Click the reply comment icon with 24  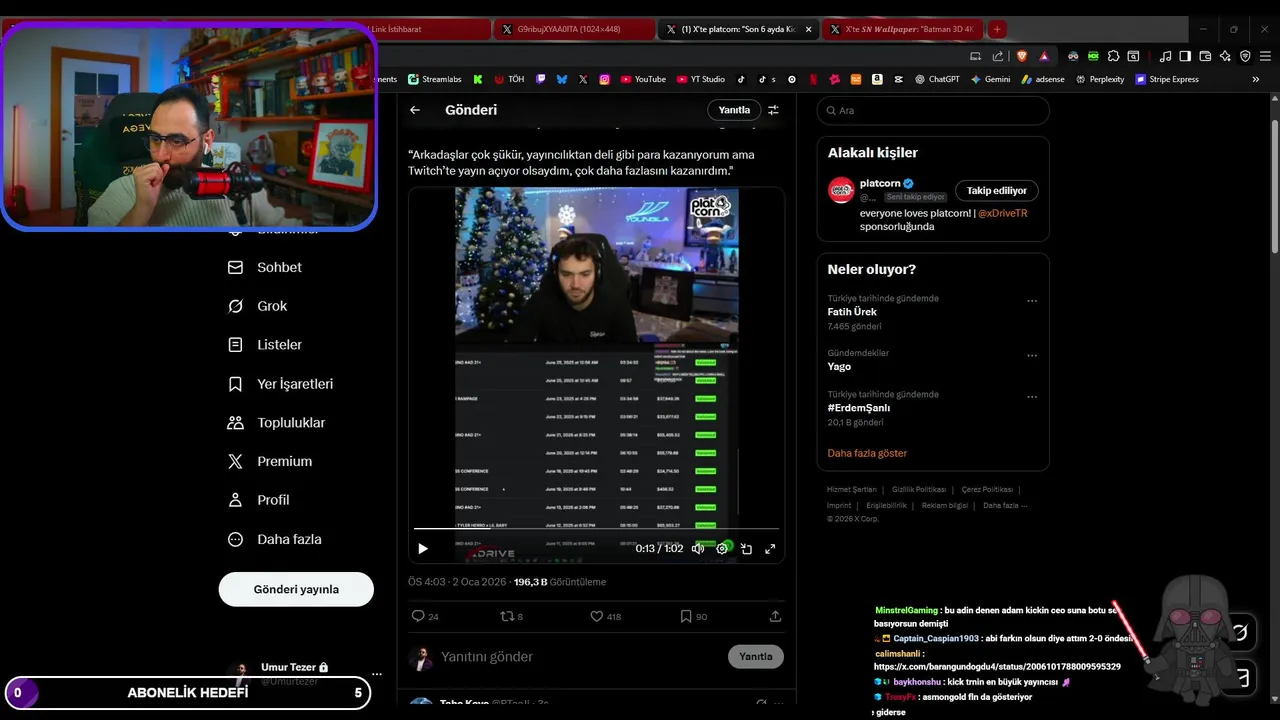[x=425, y=616]
